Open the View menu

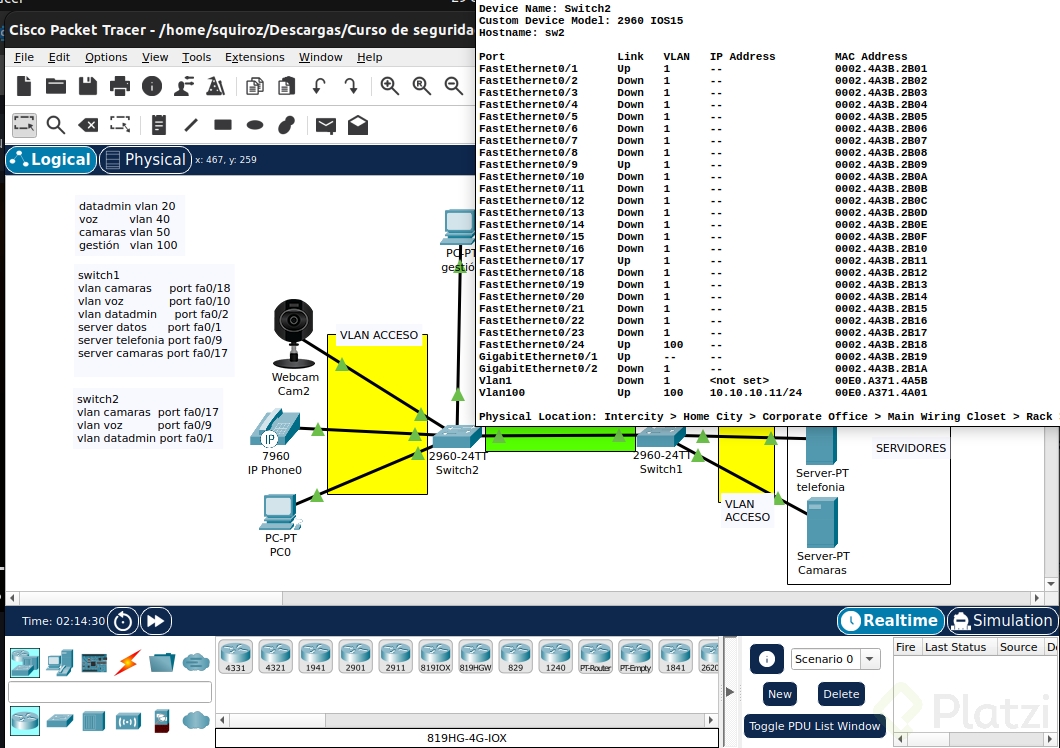click(x=155, y=57)
